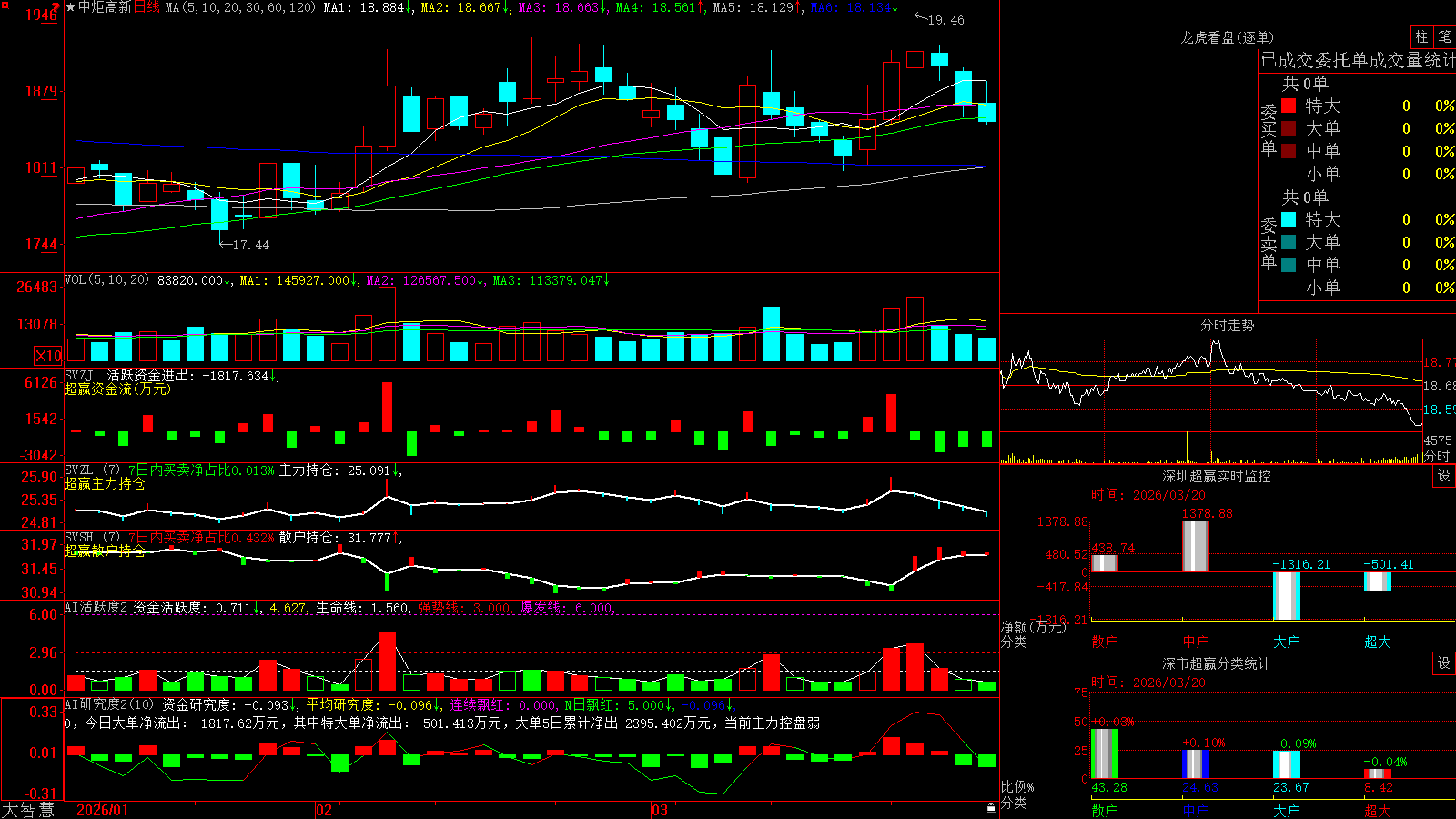Screen dimensions: 1456x819
Task: Click the dark red 中单 buy order swatch
Action: (1289, 151)
